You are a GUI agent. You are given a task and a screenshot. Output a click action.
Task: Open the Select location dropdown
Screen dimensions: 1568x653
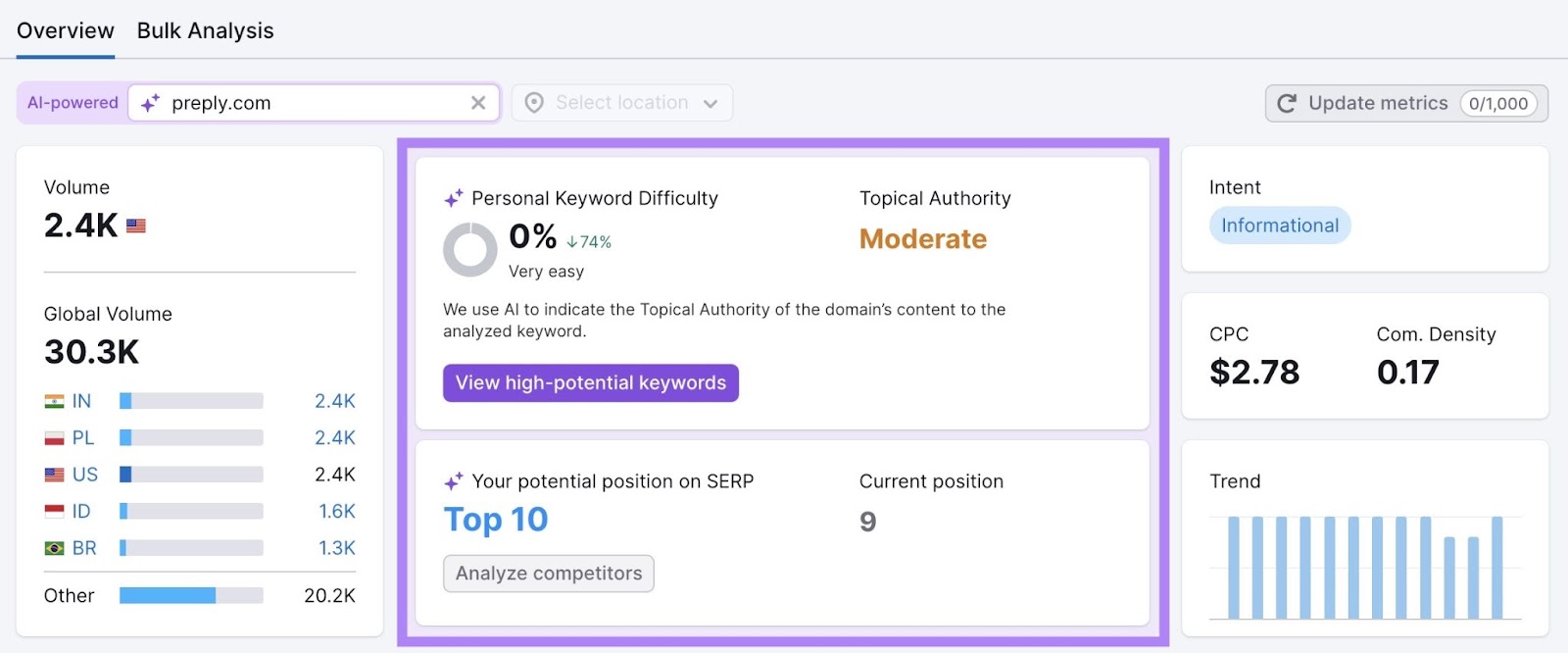click(x=621, y=102)
